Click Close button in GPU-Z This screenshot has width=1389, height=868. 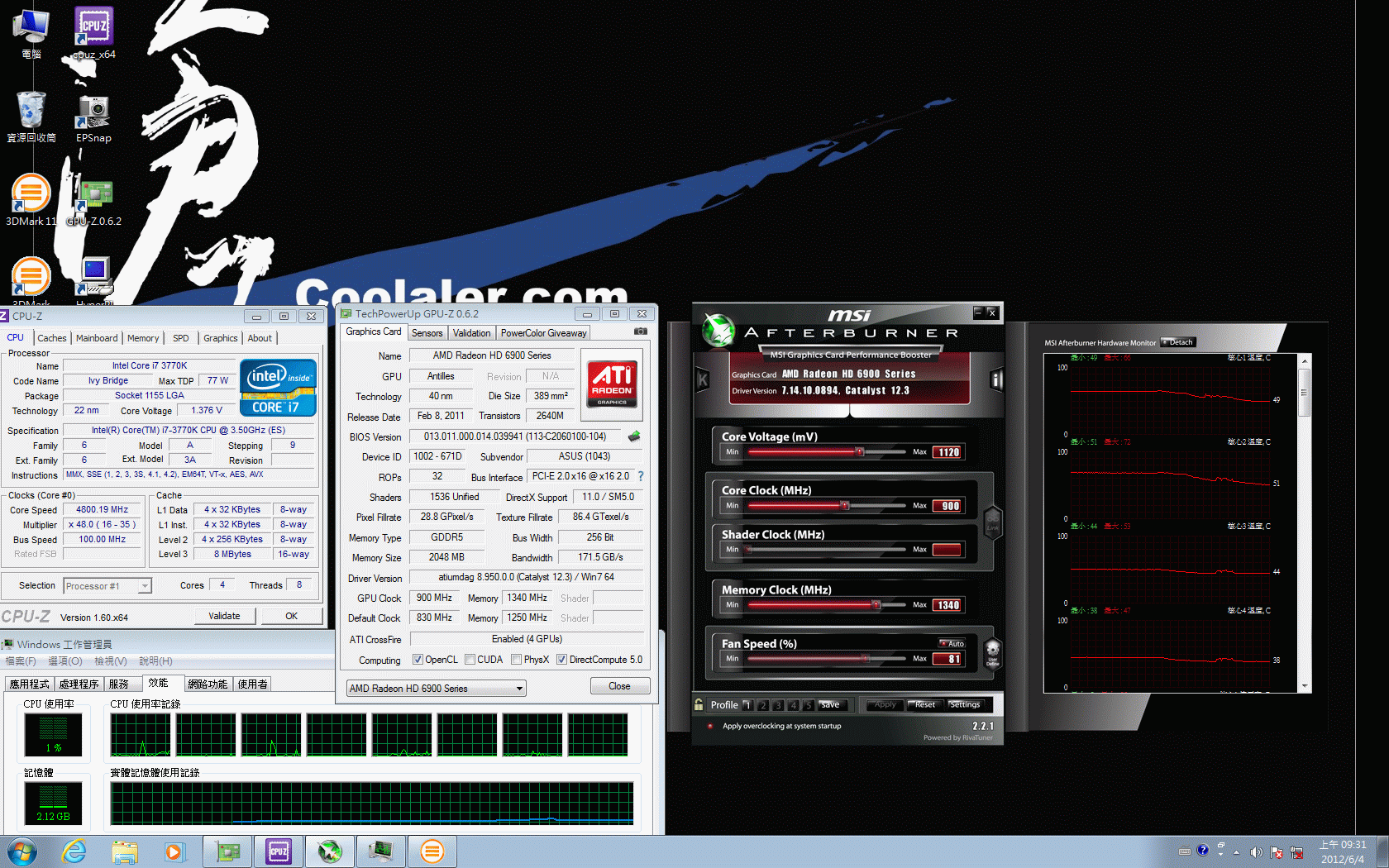(619, 686)
